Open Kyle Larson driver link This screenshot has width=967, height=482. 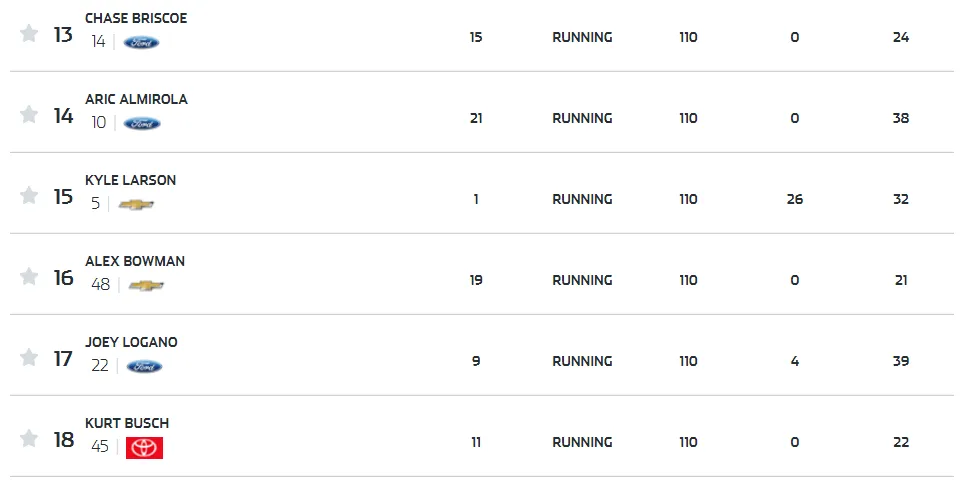[131, 180]
